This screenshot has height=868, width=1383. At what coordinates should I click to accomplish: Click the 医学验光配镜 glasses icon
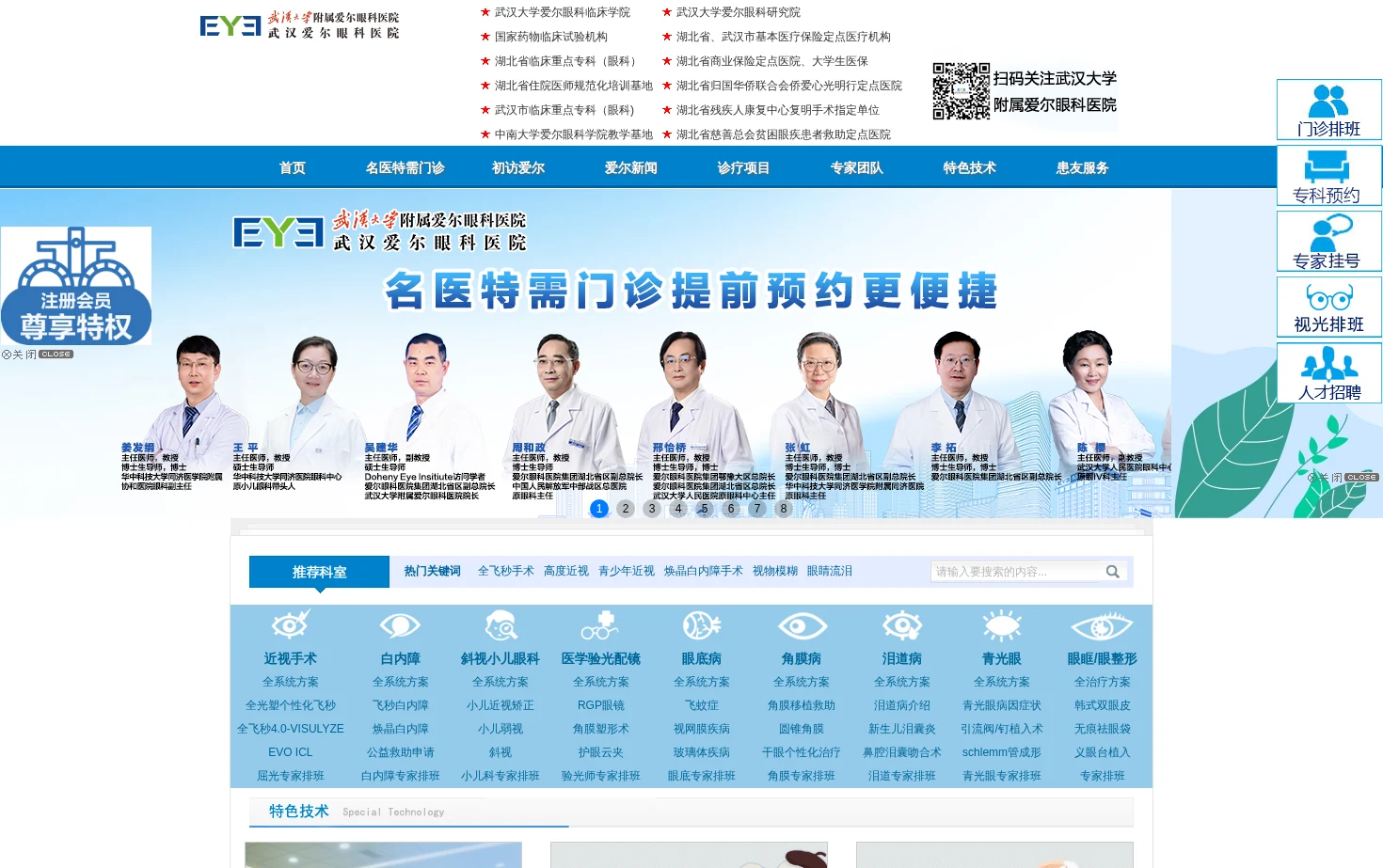(600, 625)
